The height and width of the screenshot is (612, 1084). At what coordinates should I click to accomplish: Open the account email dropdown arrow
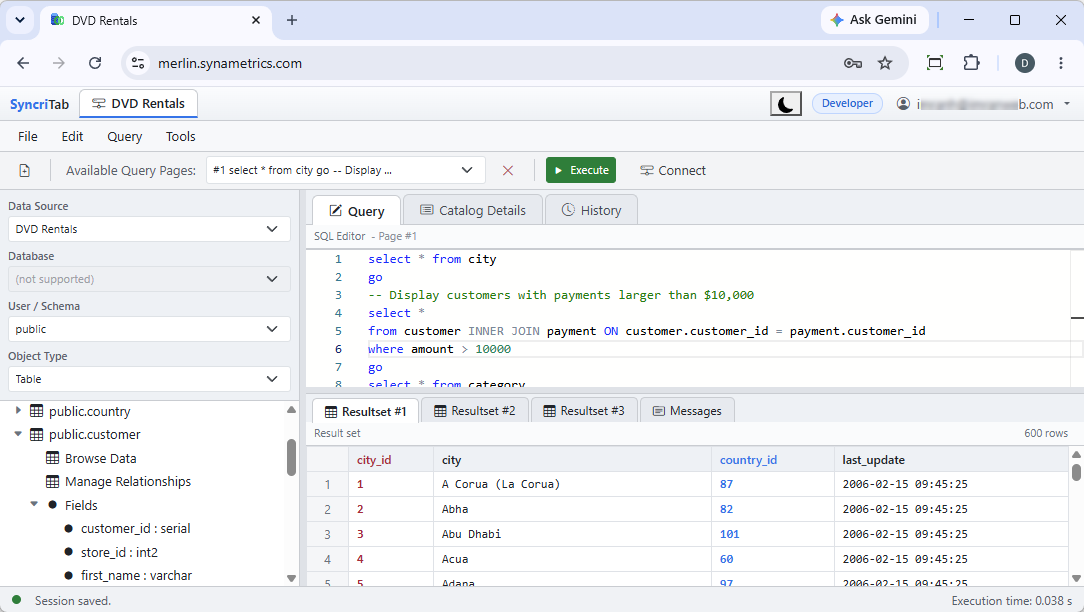(x=1067, y=104)
